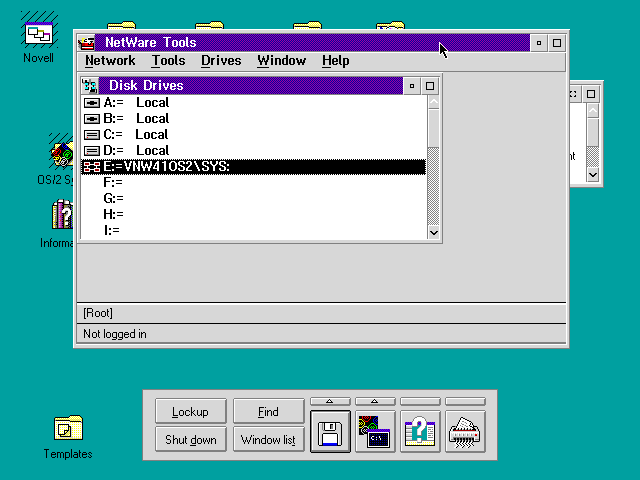640x480 pixels.
Task: Minimize the Disk Drives child window
Action: click(412, 86)
